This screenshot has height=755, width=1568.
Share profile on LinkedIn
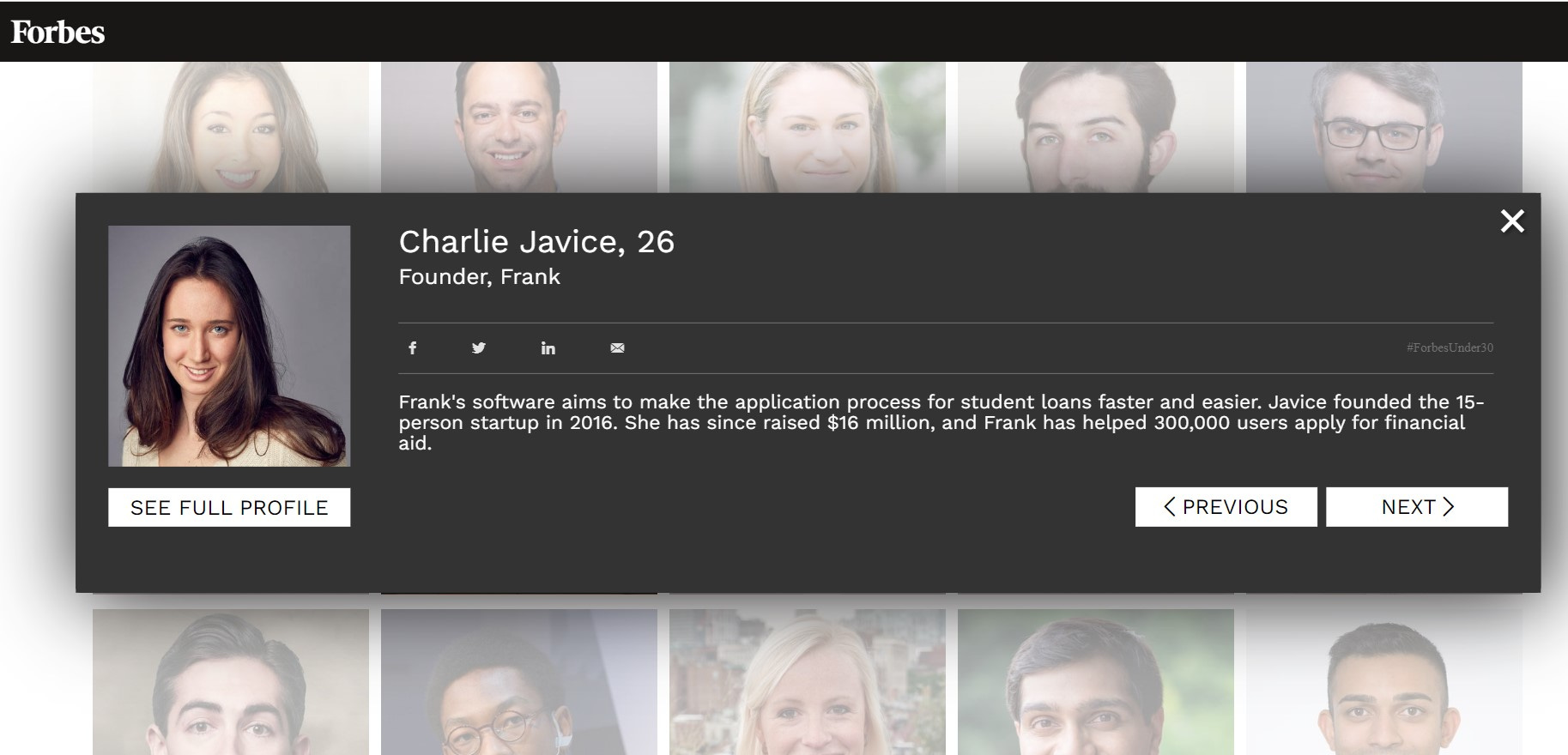548,347
